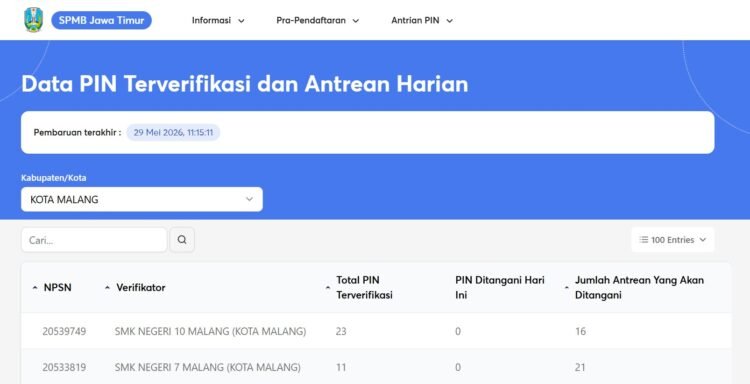The width and height of the screenshot is (750, 384).
Task: Select SMK NEGERI 7 MALANG row name
Action: [x=208, y=367]
